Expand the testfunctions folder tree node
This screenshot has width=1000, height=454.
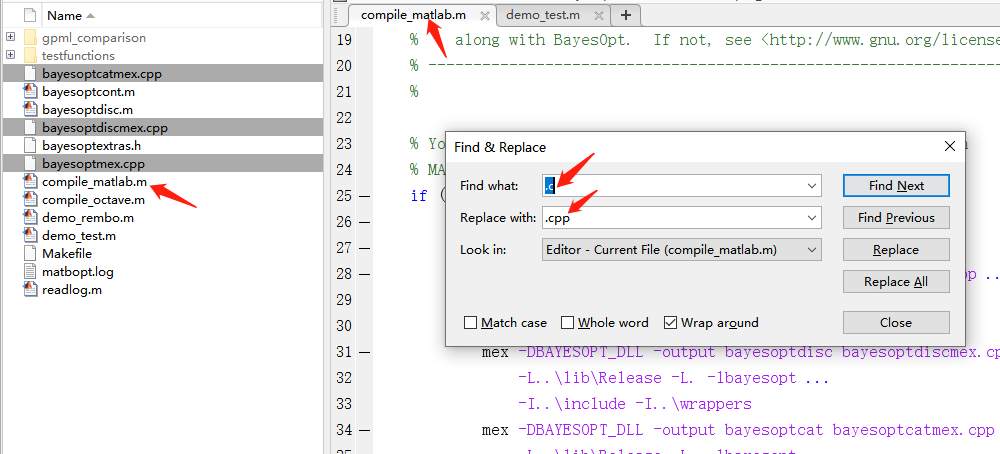pyautogui.click(x=10, y=55)
